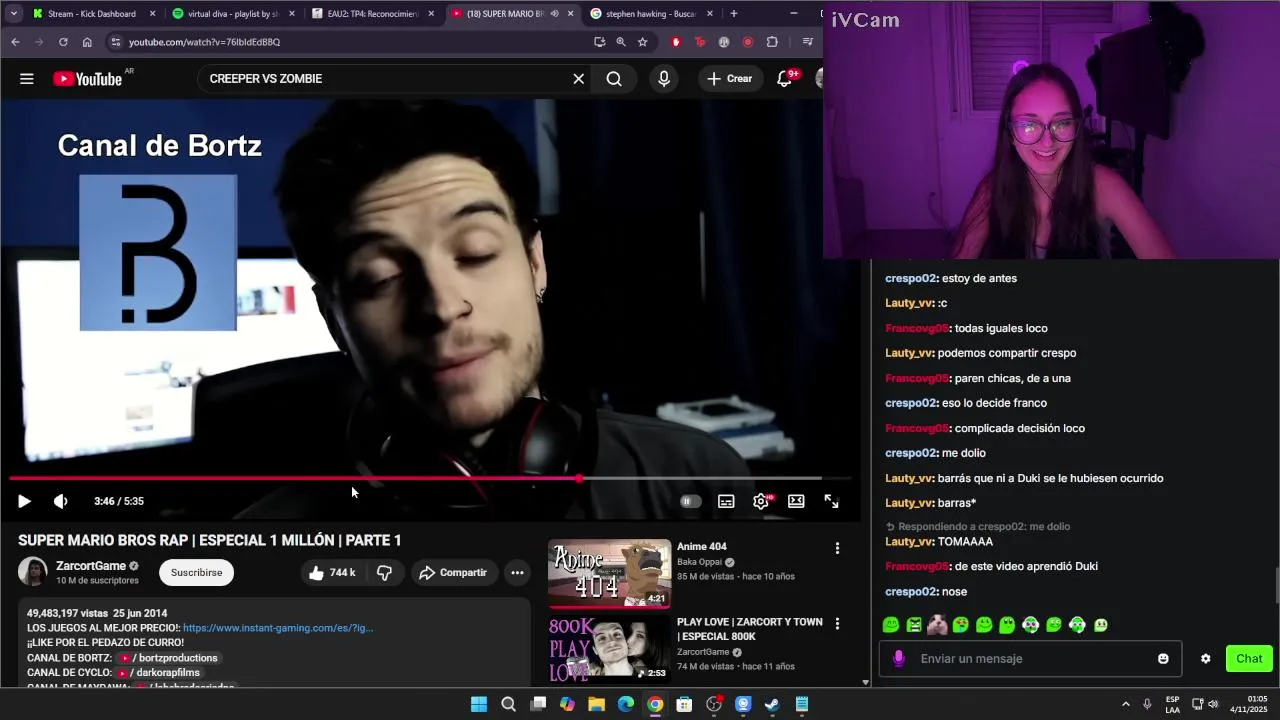Open video player settings gear
Image resolution: width=1280 pixels, height=720 pixels.
[x=761, y=501]
